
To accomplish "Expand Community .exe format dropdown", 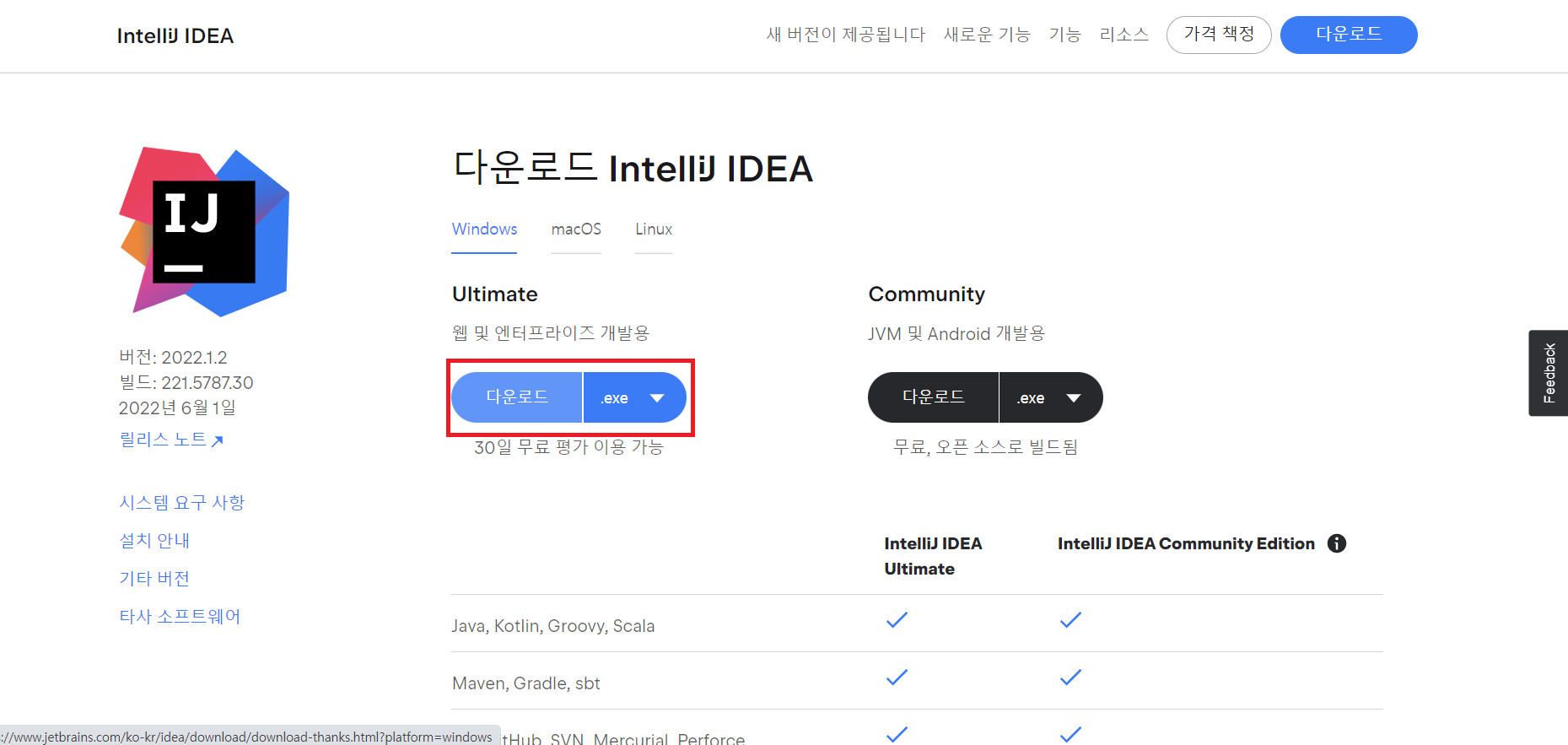I will tap(1051, 397).
